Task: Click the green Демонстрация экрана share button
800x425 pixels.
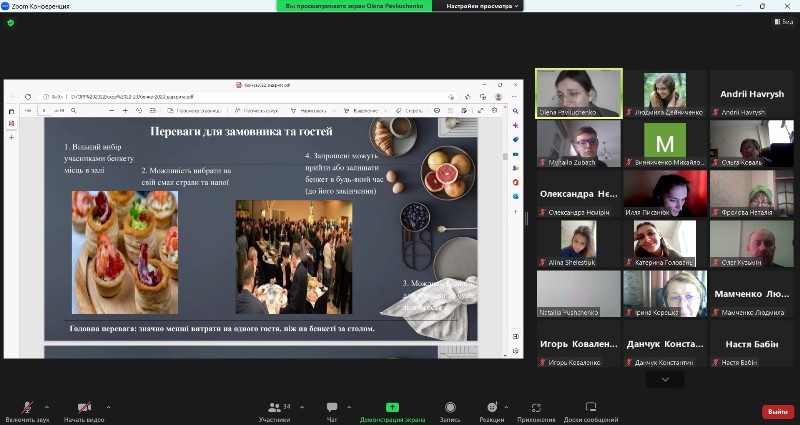Action: [393, 409]
